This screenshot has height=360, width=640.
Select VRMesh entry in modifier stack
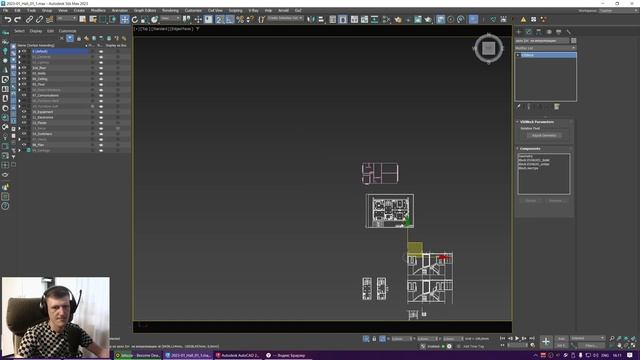[x=547, y=55]
